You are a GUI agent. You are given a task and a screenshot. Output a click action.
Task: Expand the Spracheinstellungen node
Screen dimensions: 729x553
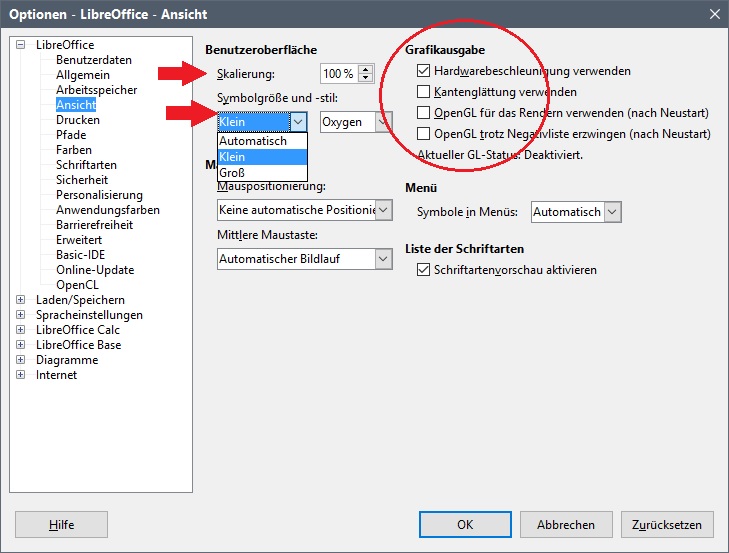click(20, 315)
